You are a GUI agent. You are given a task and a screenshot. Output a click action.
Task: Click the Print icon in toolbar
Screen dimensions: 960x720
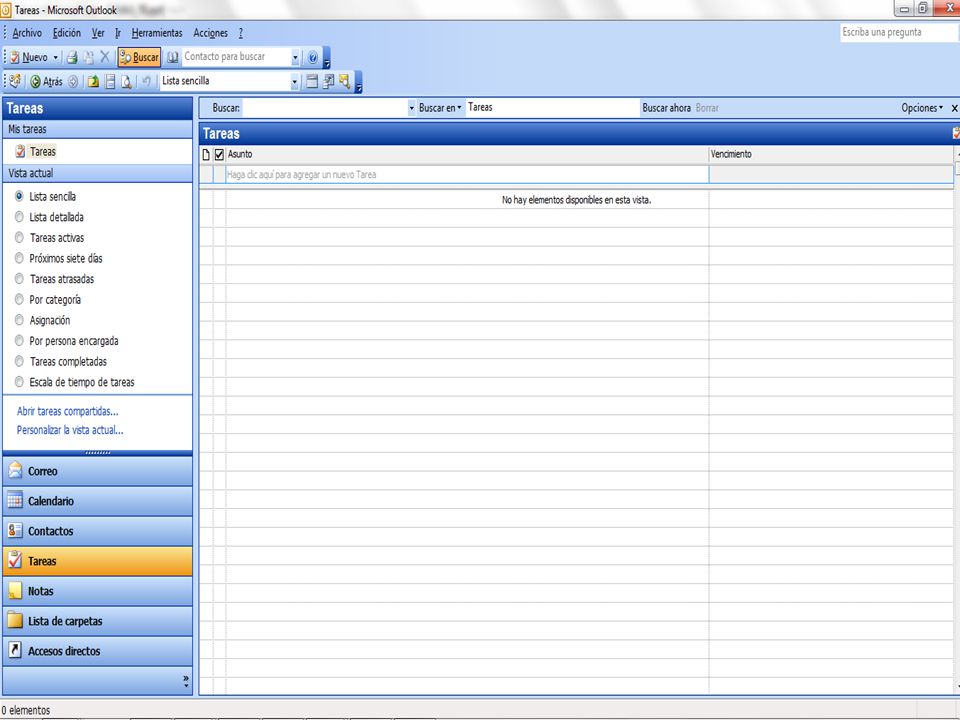pyautogui.click(x=72, y=58)
